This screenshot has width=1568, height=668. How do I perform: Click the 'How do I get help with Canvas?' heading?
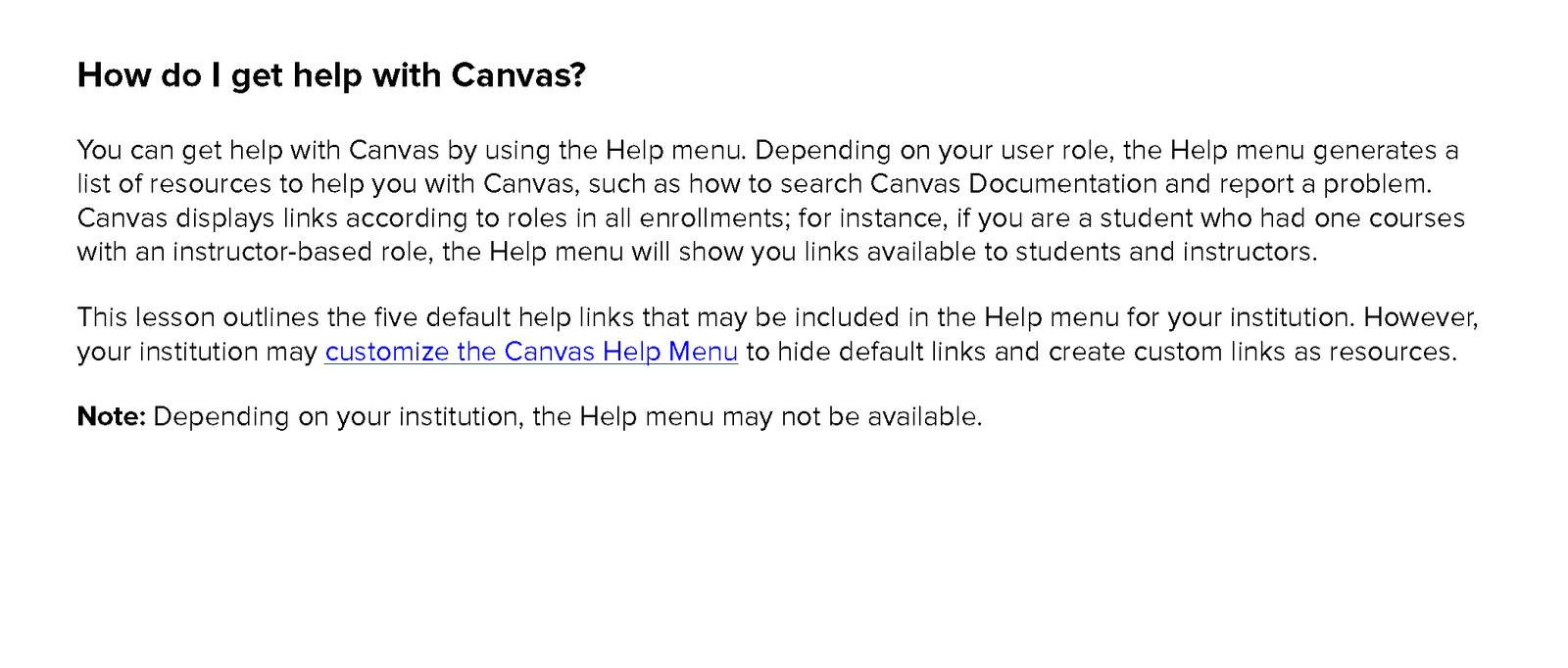(331, 75)
